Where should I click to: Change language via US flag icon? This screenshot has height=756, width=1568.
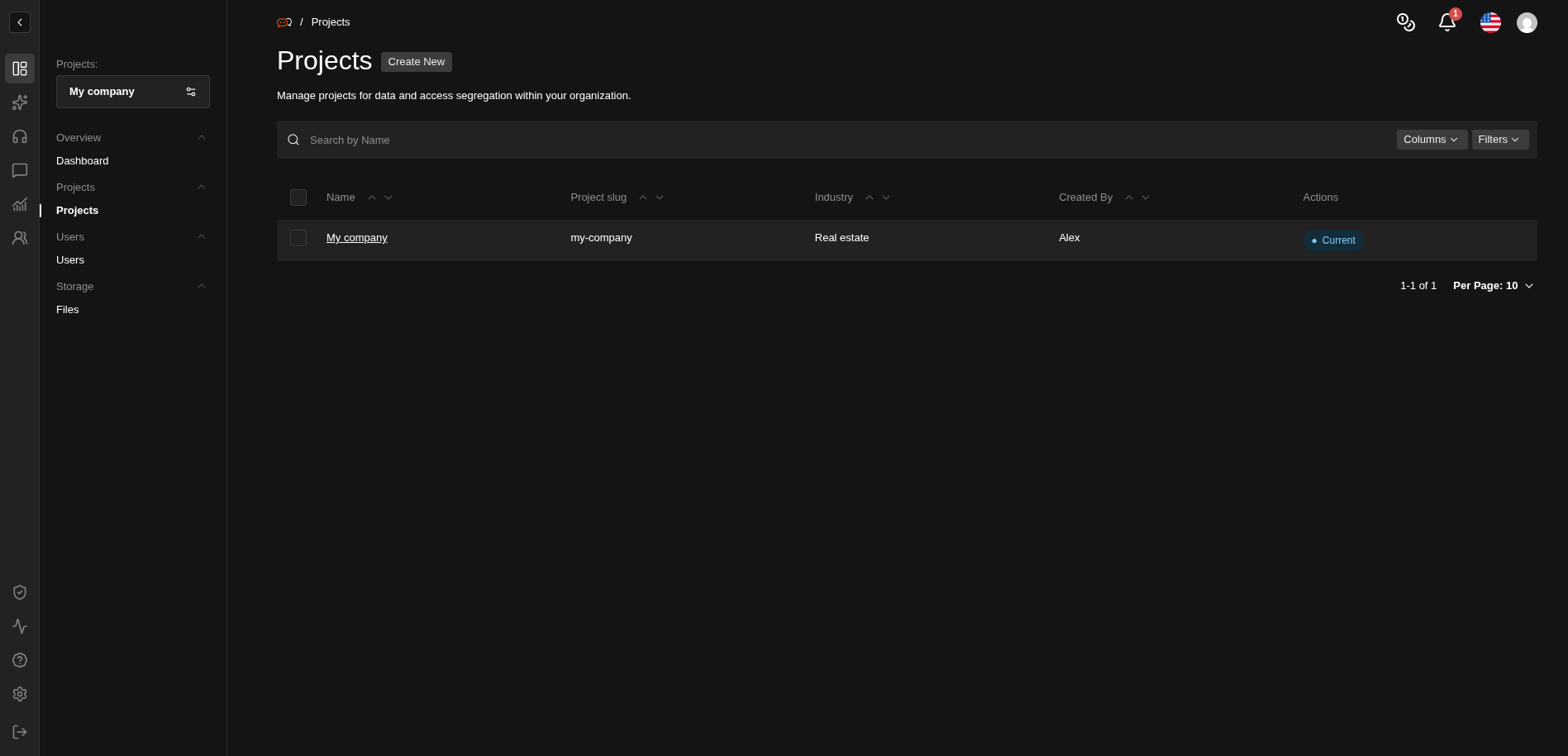(x=1490, y=22)
